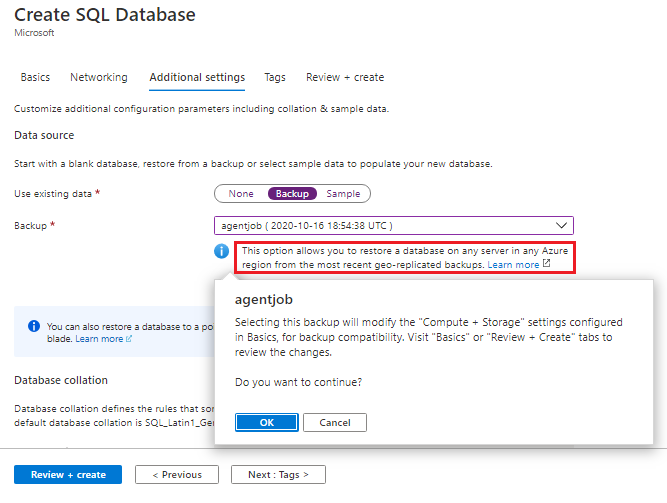Proceed with the Next : Tags button
This screenshot has height=503, width=667.
pyautogui.click(x=278, y=475)
